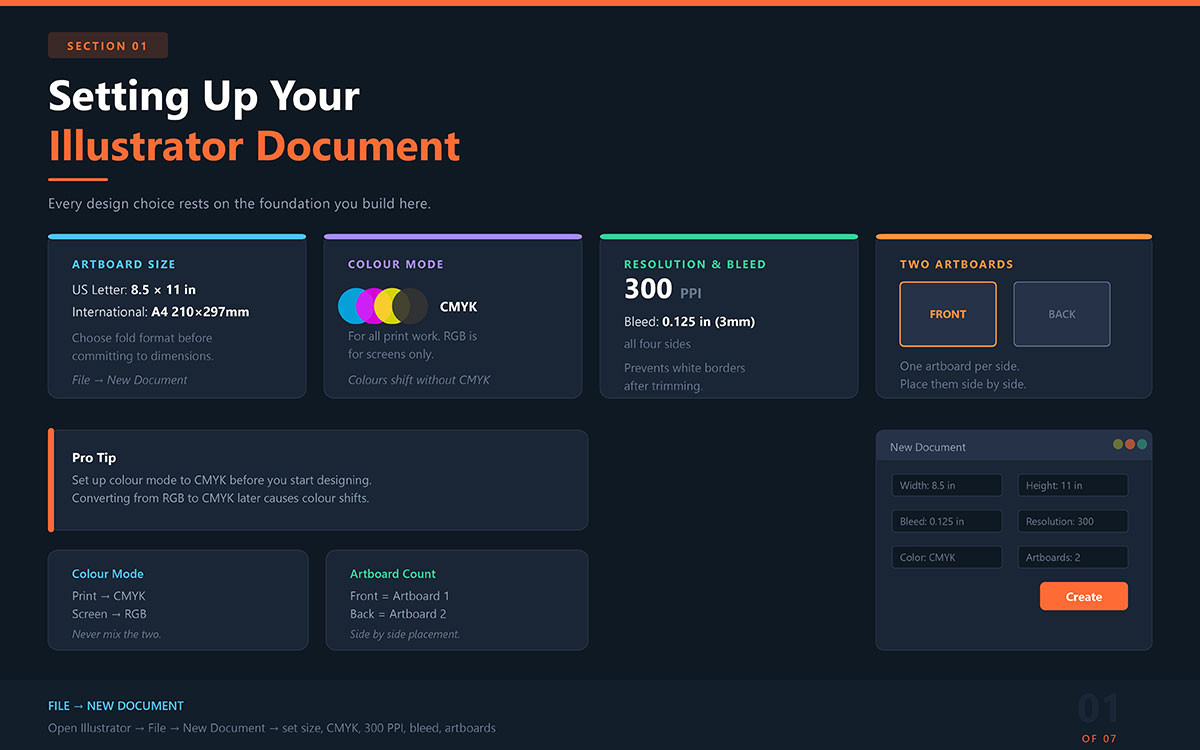Screen dimensions: 1200x750
Task: Click the 'Setting Up Your' title line
Action: click(x=204, y=97)
